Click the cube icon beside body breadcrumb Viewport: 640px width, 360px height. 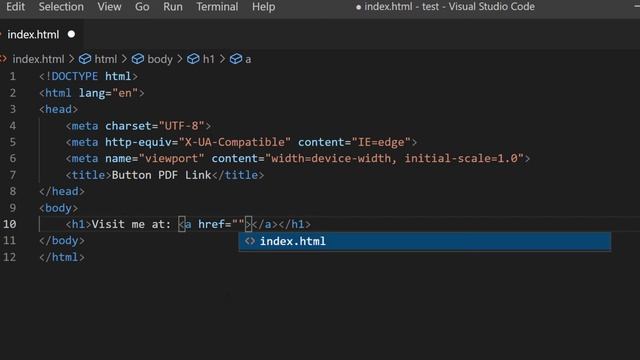click(x=138, y=59)
